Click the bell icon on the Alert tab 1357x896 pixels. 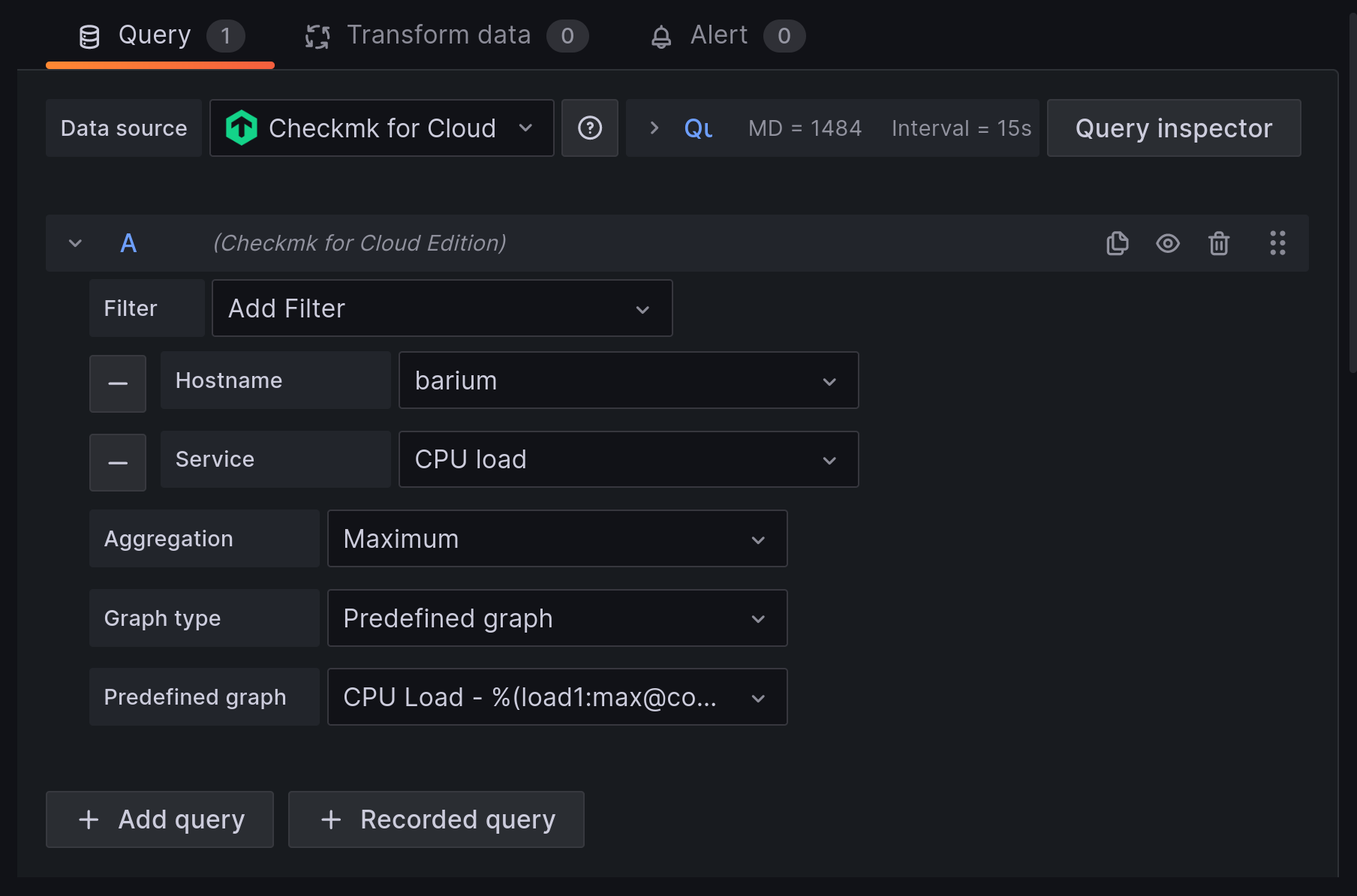click(661, 35)
